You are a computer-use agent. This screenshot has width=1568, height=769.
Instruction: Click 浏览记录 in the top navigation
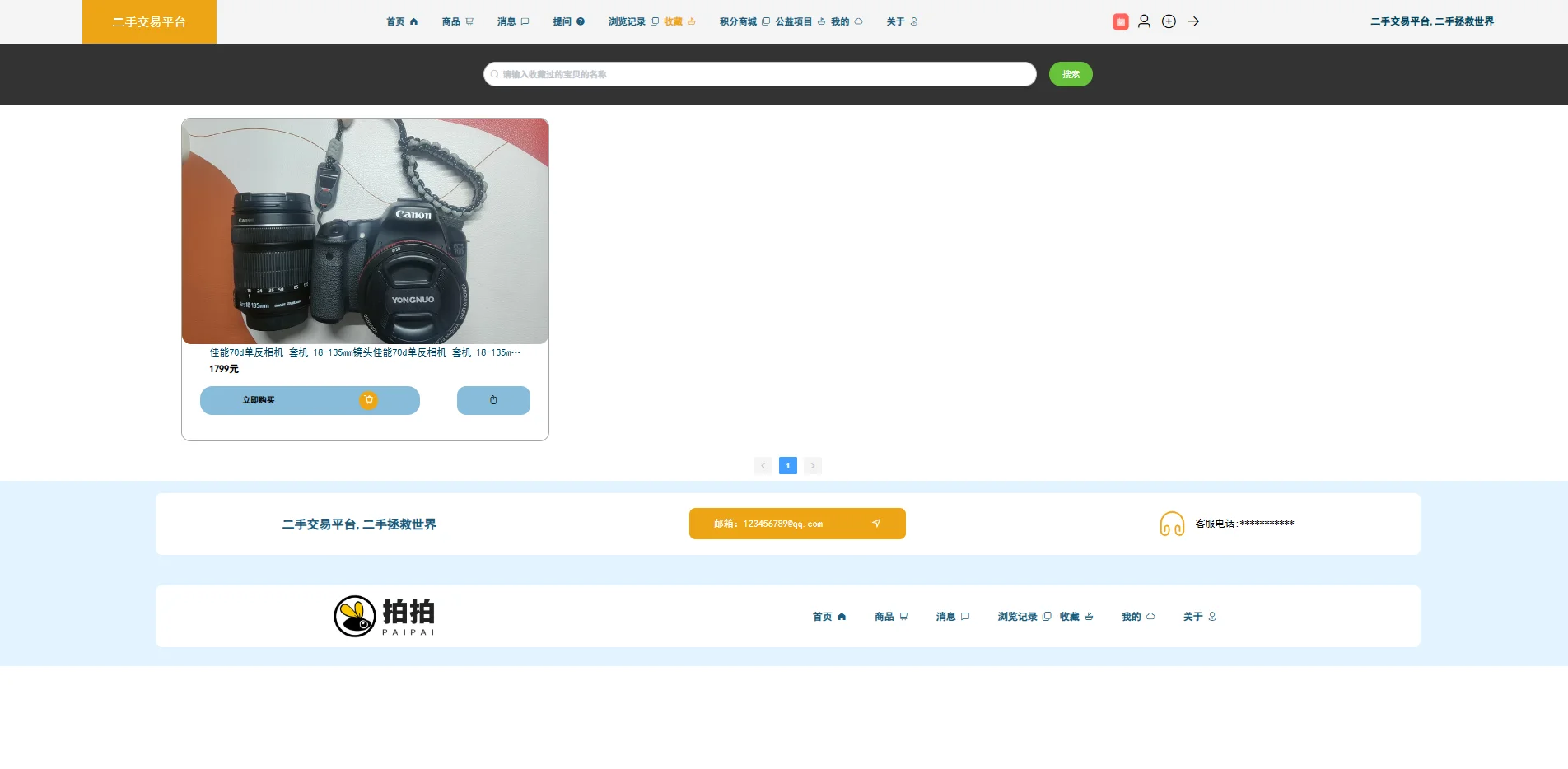627,21
